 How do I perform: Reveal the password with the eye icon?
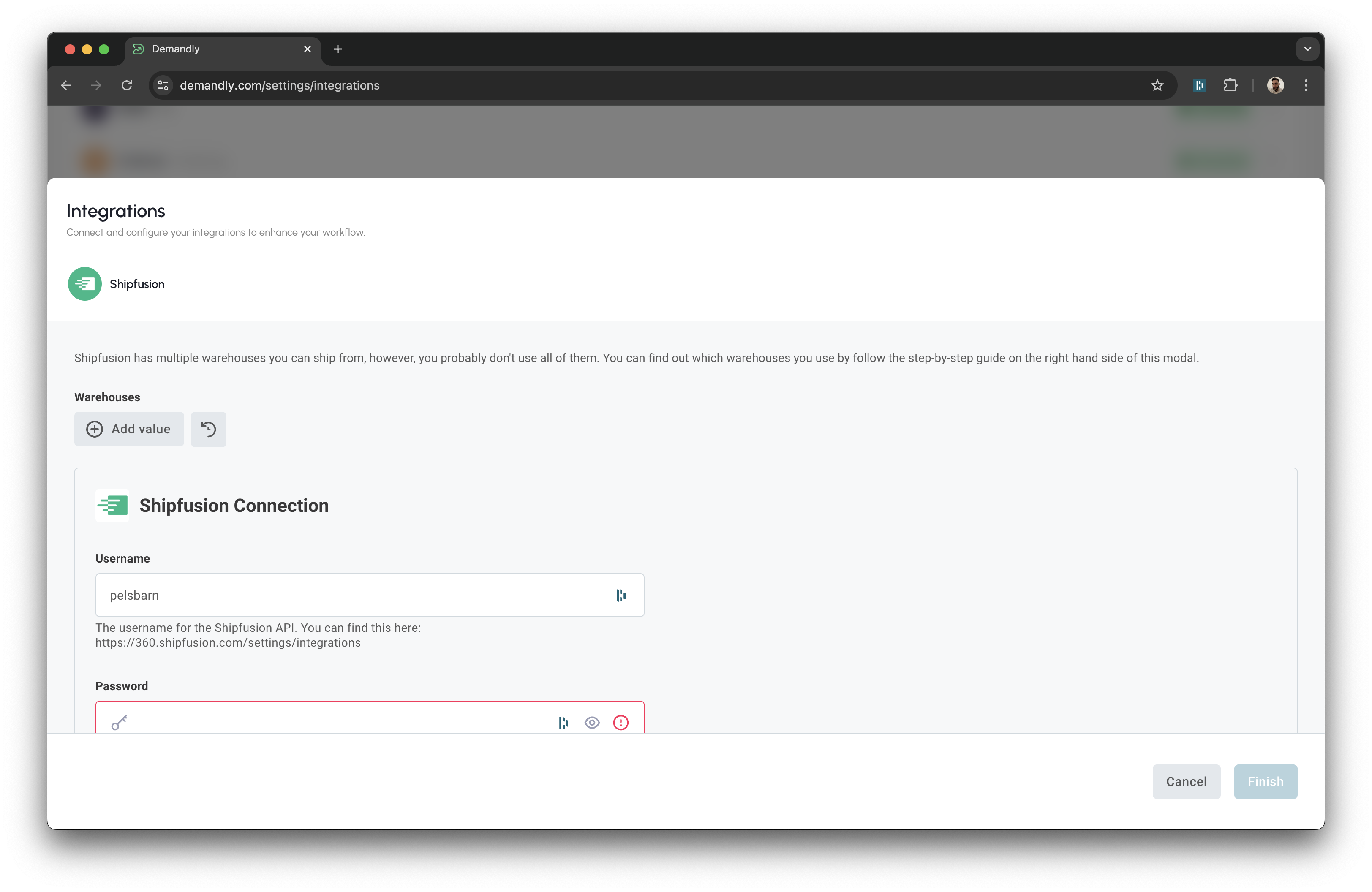click(x=591, y=722)
